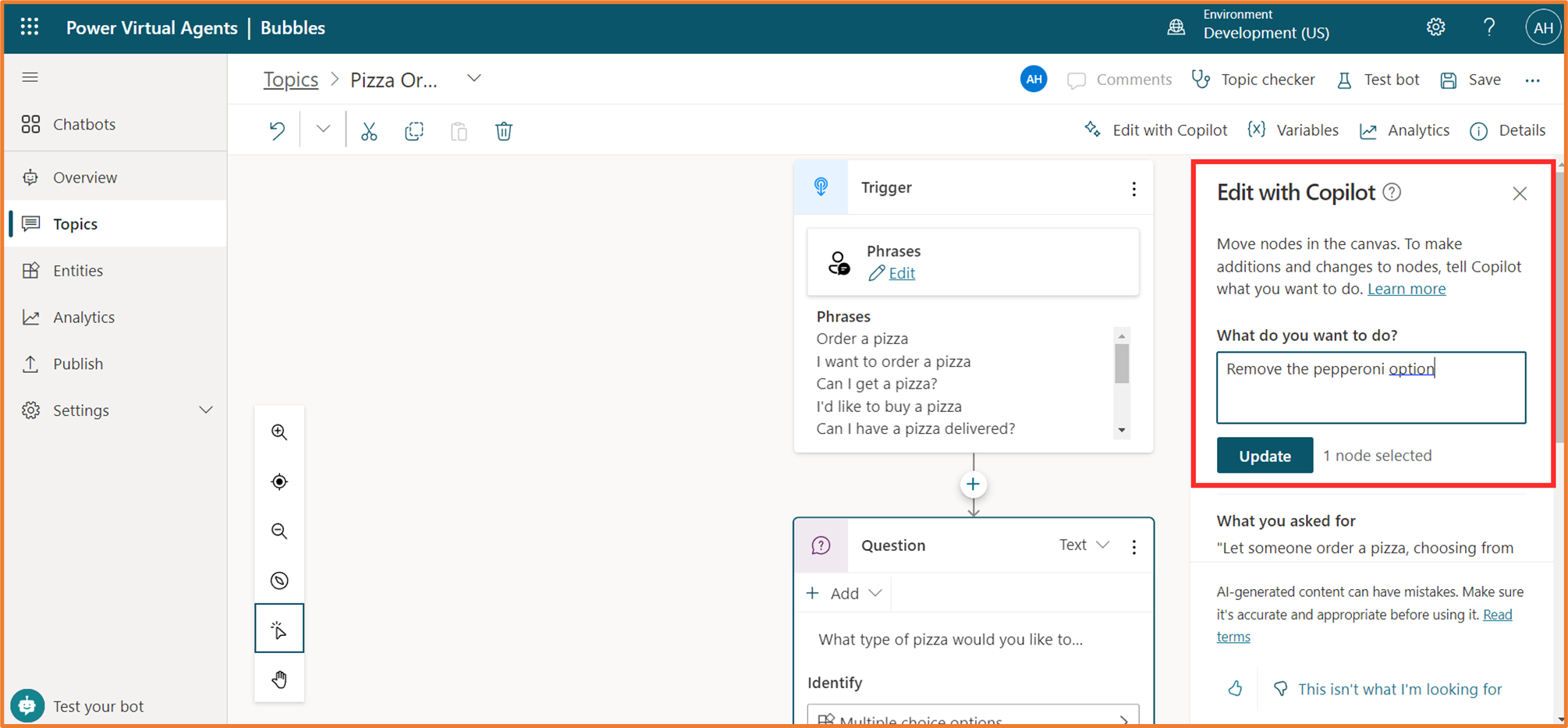Click the Copilot instruction text field
The height and width of the screenshot is (728, 1568).
pos(1371,388)
